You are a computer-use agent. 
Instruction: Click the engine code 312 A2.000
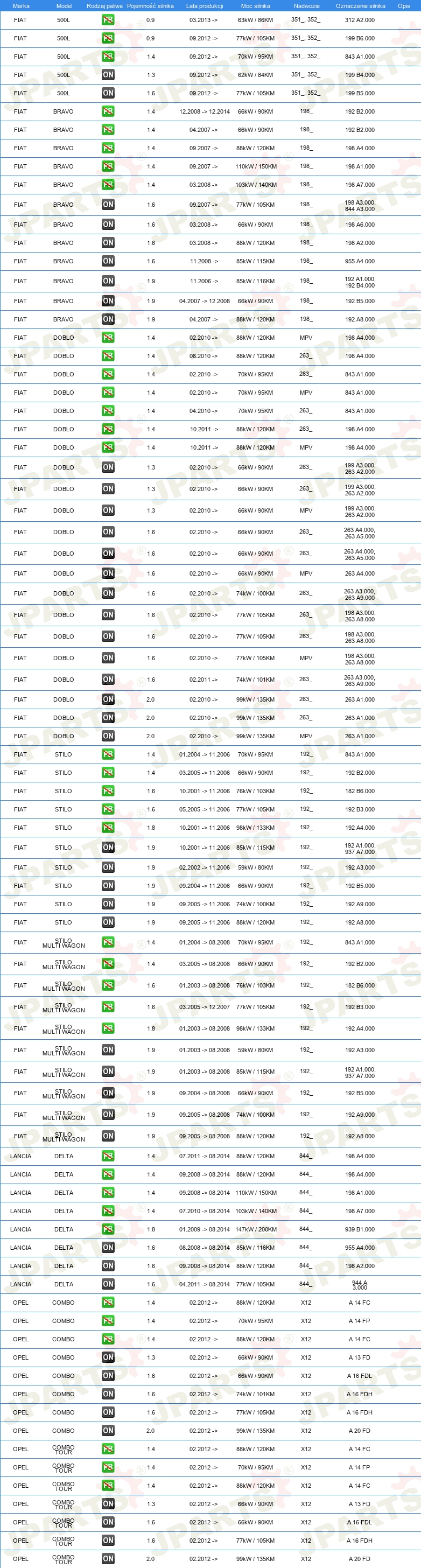coord(360,20)
